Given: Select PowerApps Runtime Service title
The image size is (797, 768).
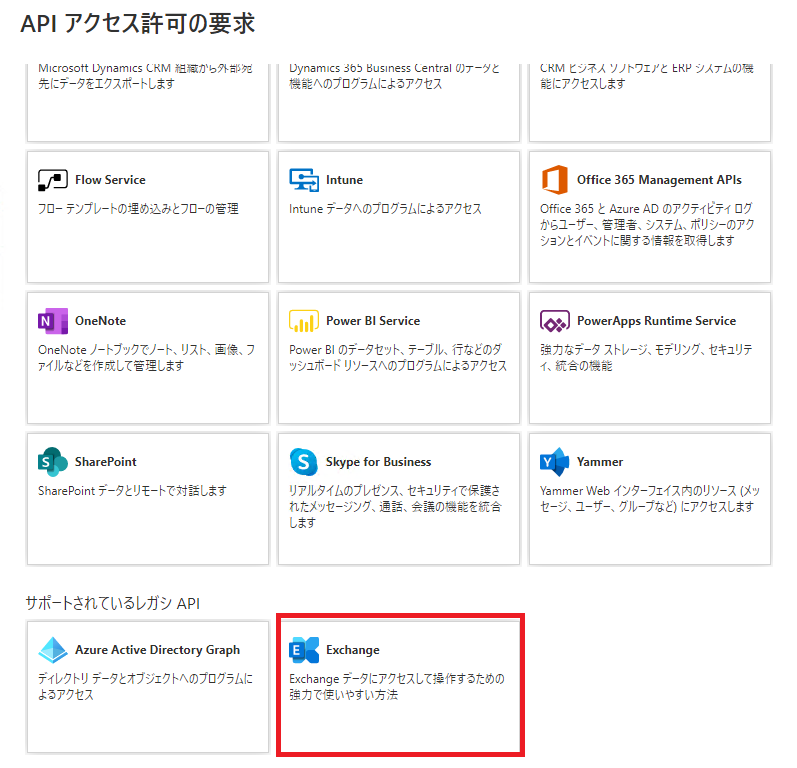Looking at the screenshot, I should (656, 321).
